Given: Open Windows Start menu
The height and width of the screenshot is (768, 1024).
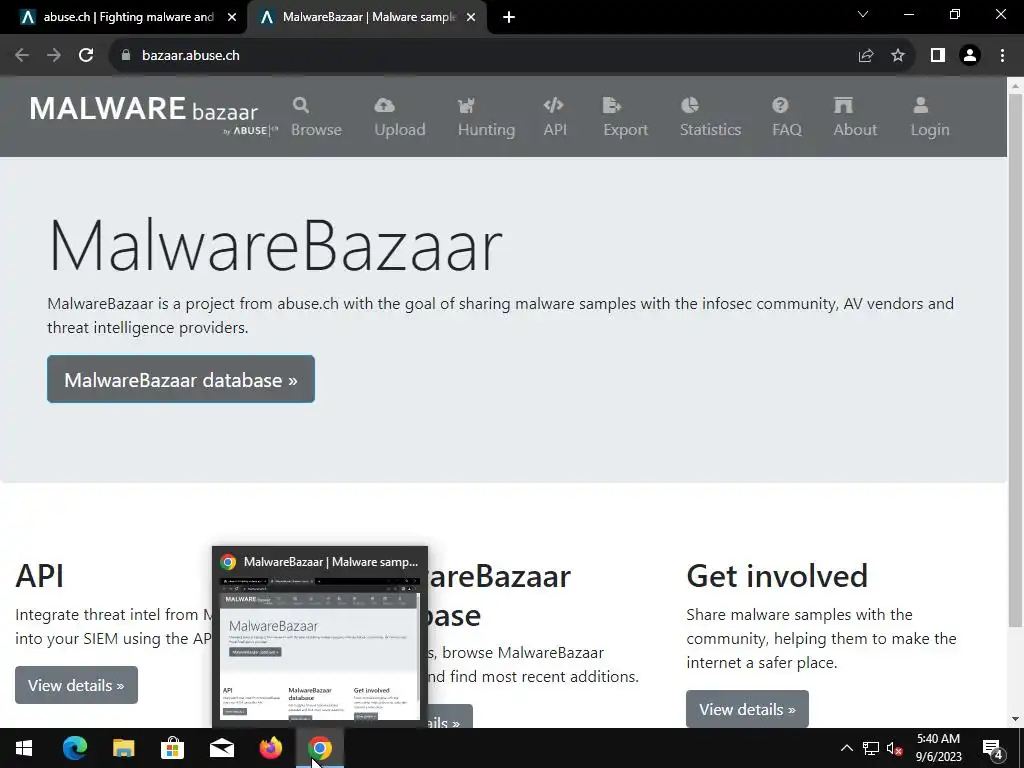Looking at the screenshot, I should click(24, 748).
